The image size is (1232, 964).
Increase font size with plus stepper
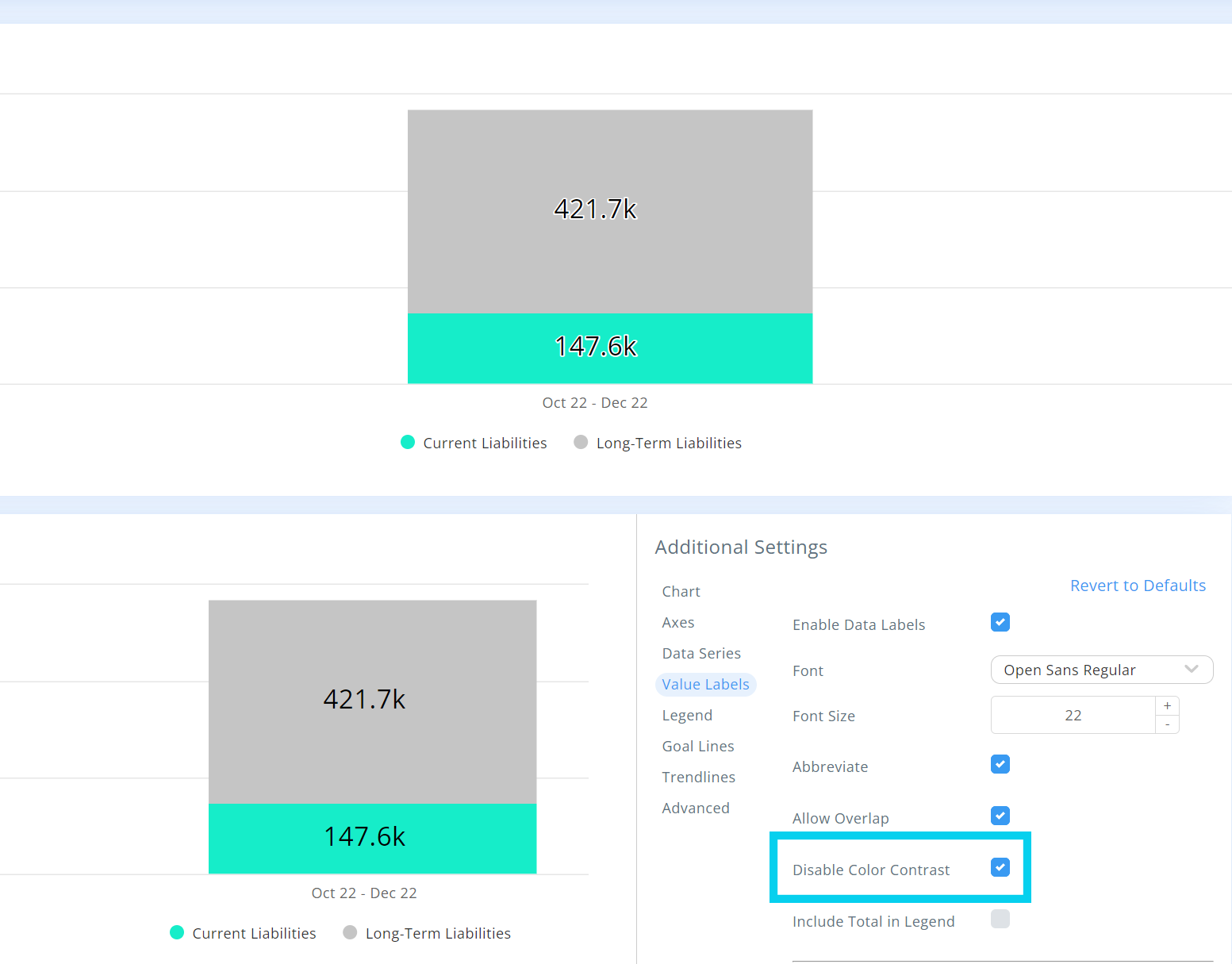[x=1167, y=705]
